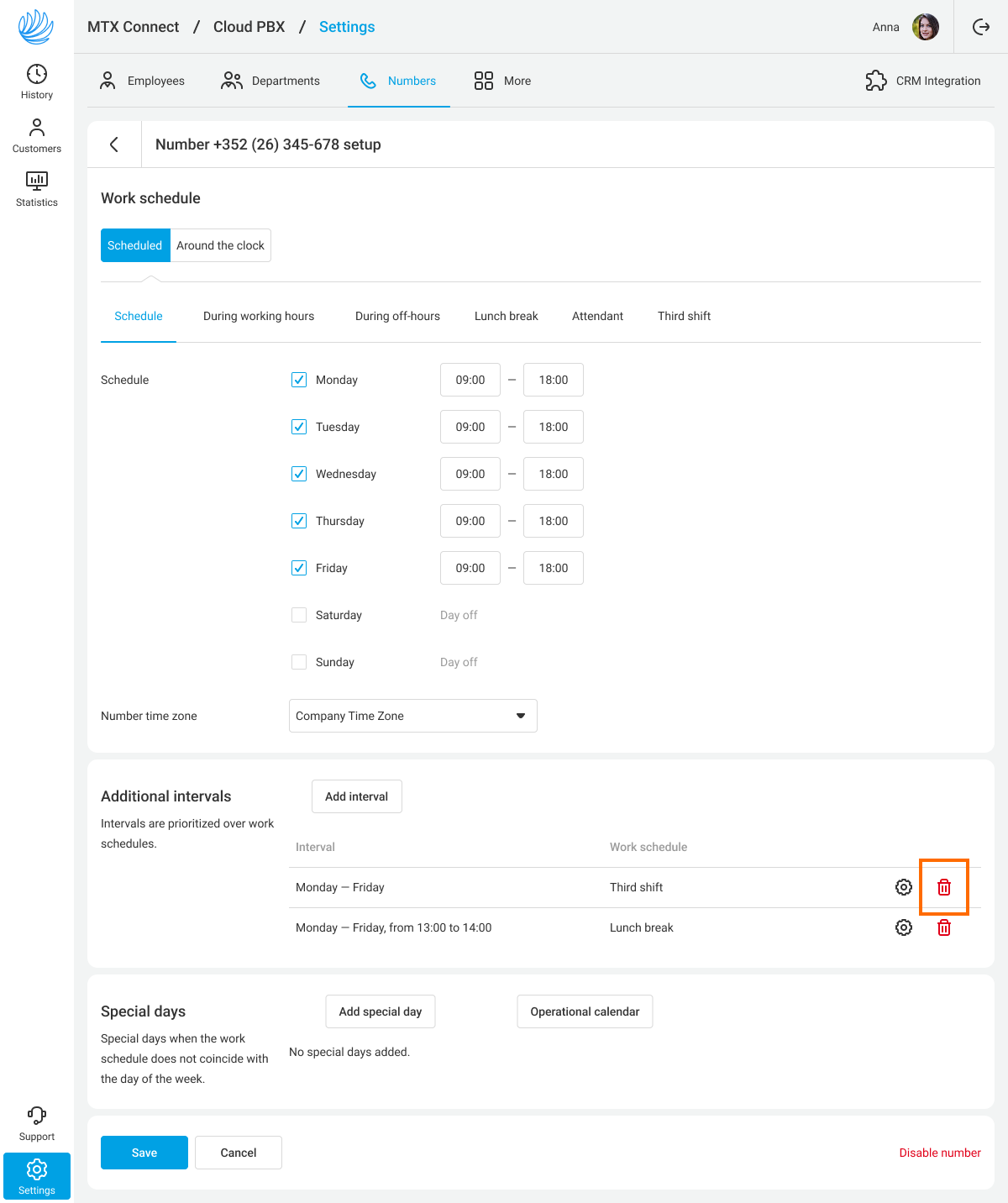This screenshot has width=1008, height=1203.
Task: Enable the Sunday checkbox
Action: 299,662
